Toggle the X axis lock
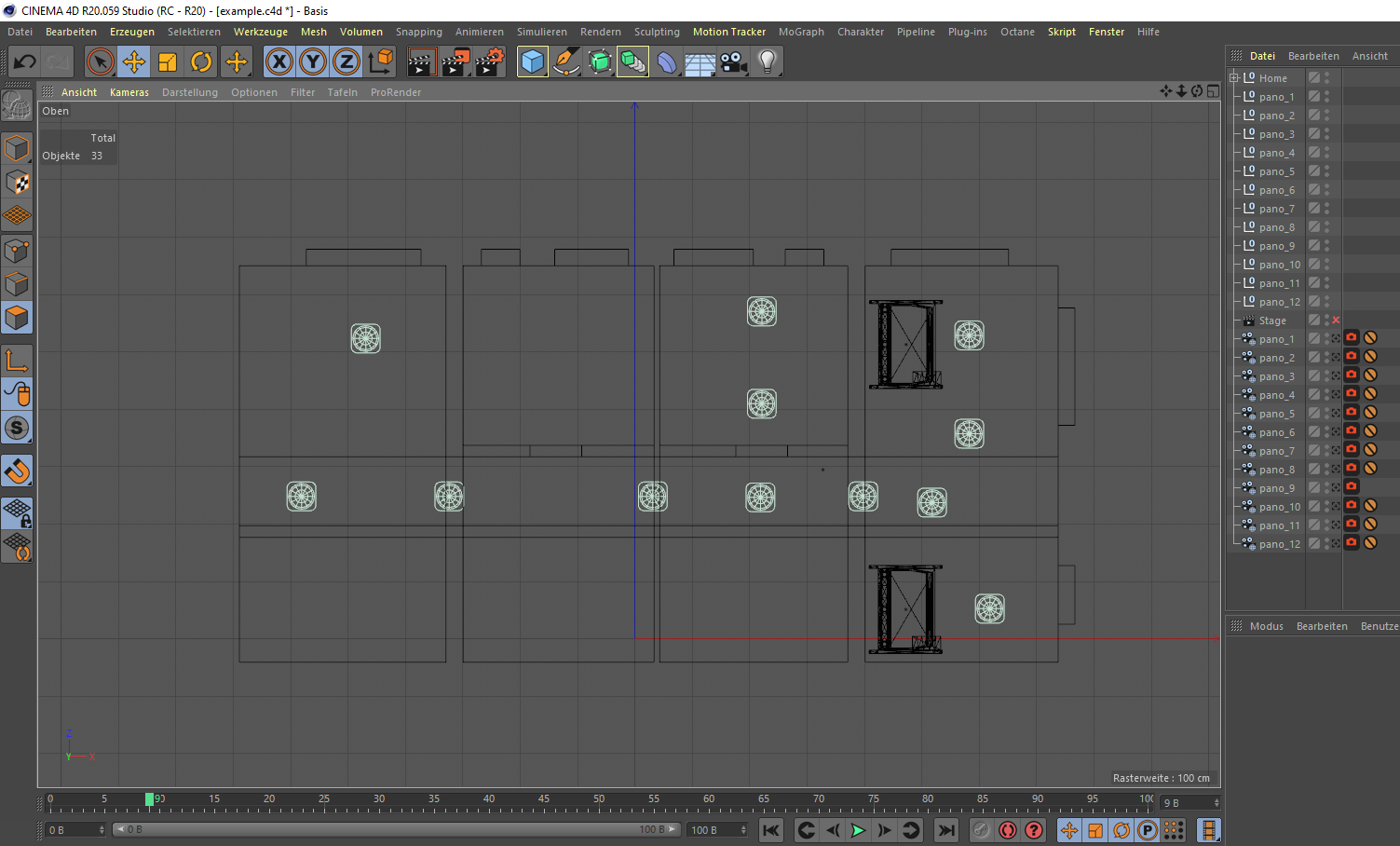Image resolution: width=1400 pixels, height=846 pixels. tap(279, 62)
